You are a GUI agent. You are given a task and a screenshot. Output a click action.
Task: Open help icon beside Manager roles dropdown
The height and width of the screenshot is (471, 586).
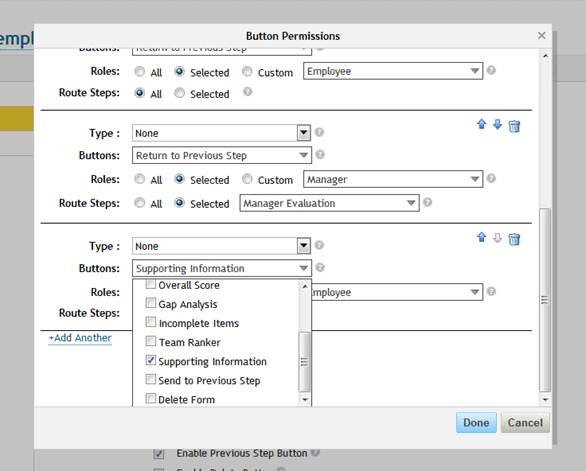pos(491,178)
